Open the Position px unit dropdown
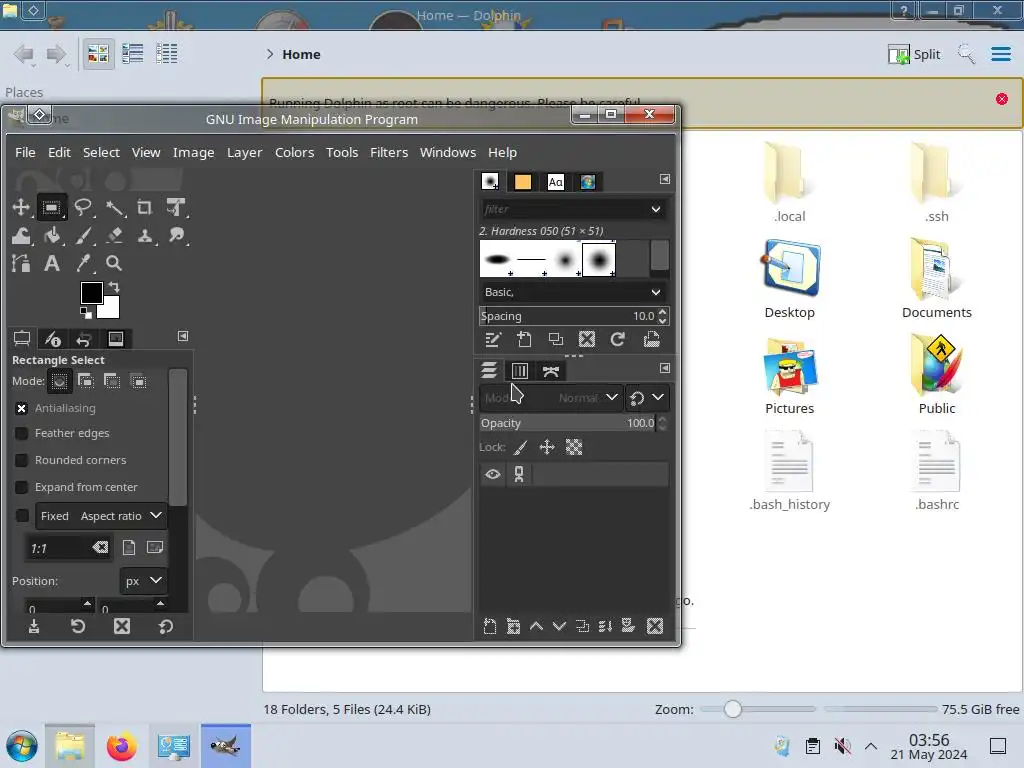The image size is (1024, 768). point(143,581)
